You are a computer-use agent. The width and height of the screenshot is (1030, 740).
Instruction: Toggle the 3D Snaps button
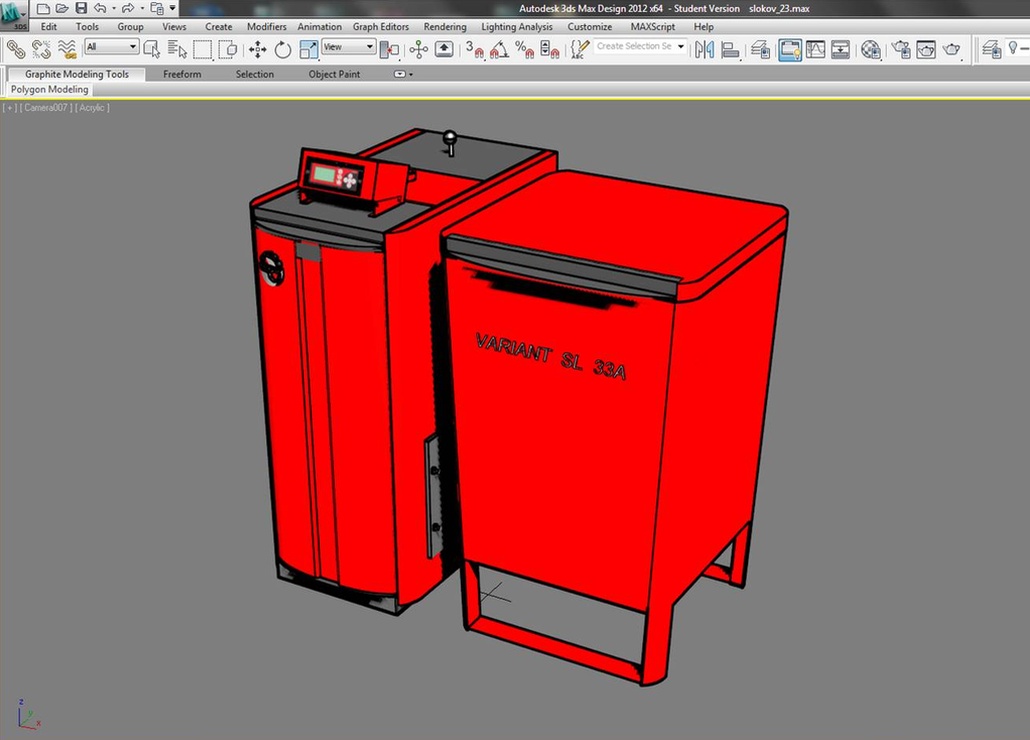tap(474, 49)
